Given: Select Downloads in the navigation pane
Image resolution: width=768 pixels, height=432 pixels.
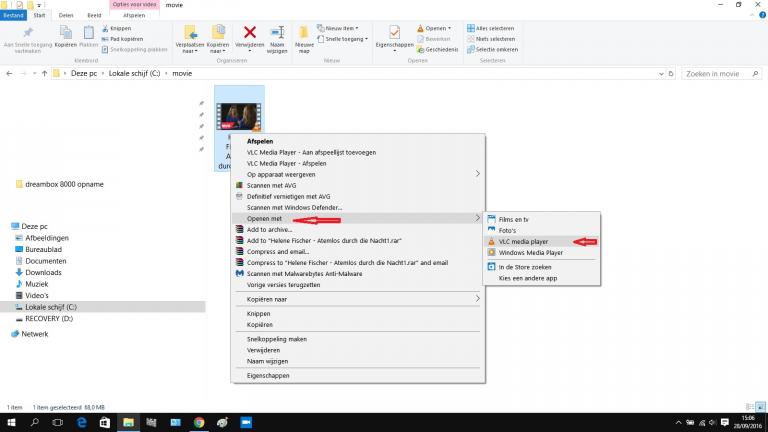Looking at the screenshot, I should pyautogui.click(x=43, y=272).
